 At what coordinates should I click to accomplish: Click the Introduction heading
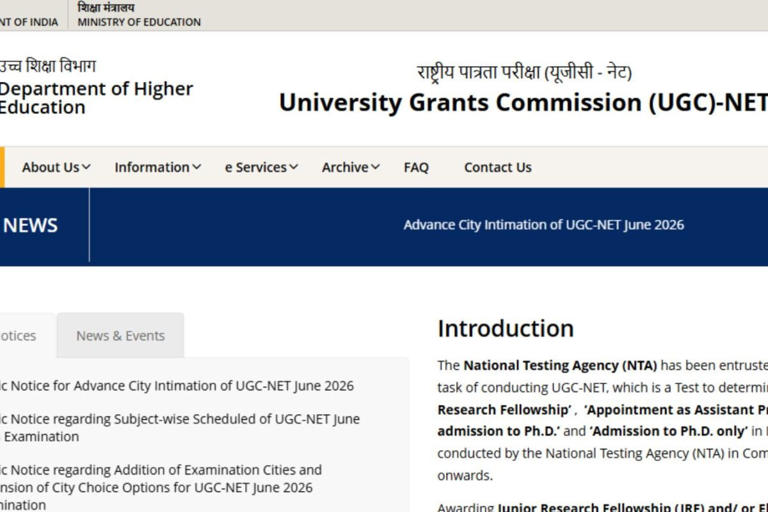(505, 329)
